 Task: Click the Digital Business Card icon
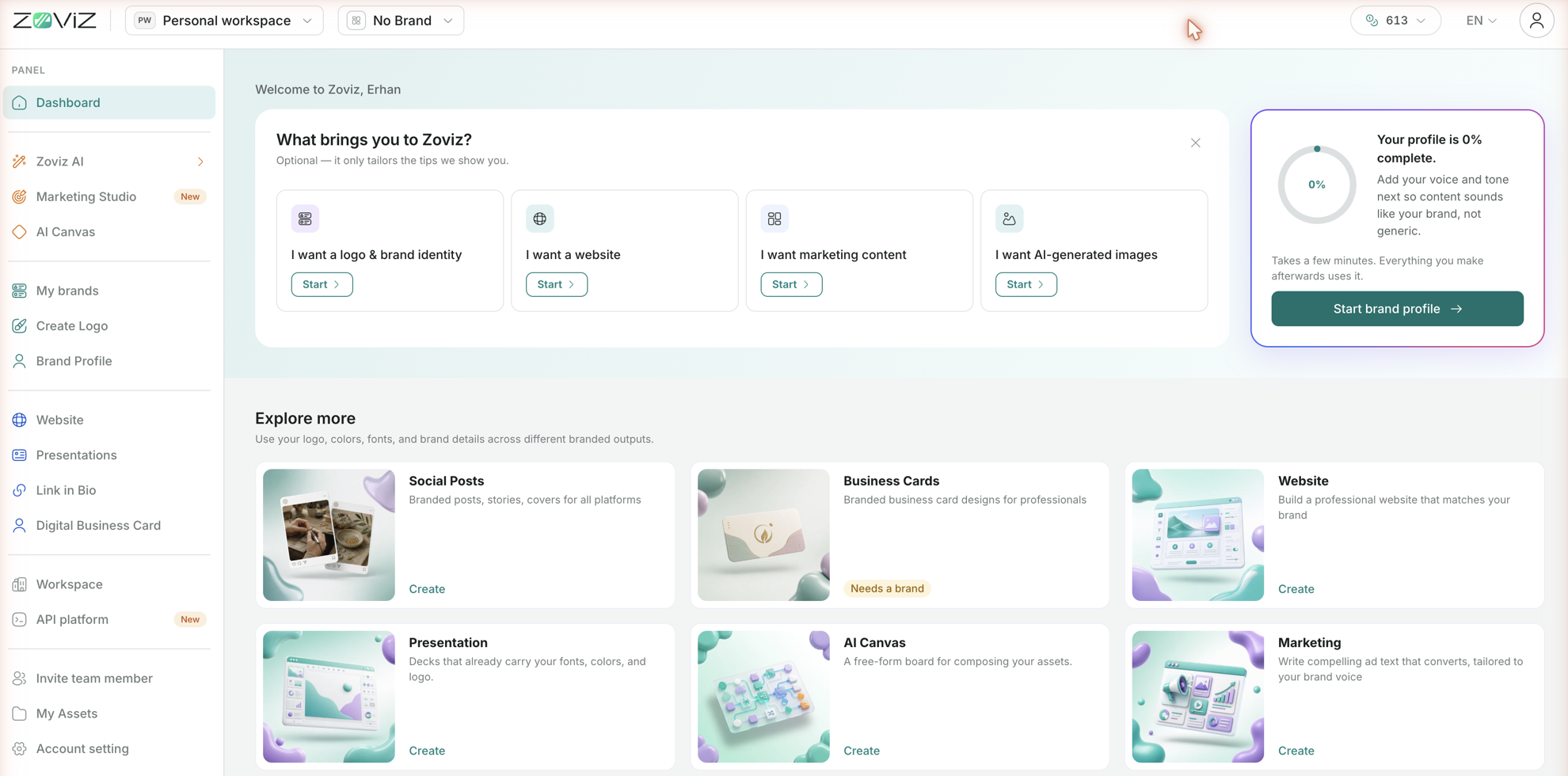pos(20,525)
